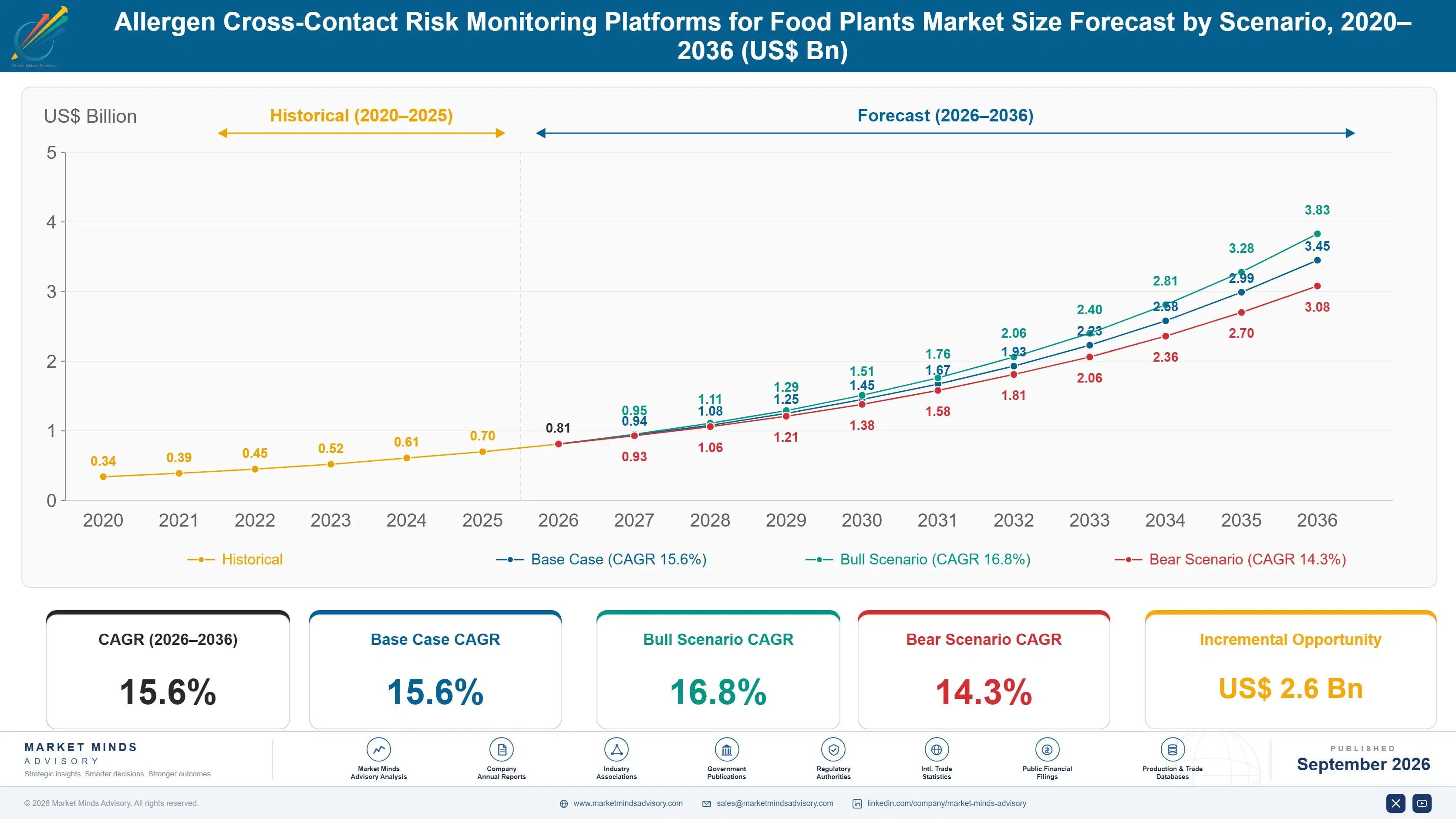The width and height of the screenshot is (1456, 819).
Task: Click the chart title text
Action: click(762, 36)
